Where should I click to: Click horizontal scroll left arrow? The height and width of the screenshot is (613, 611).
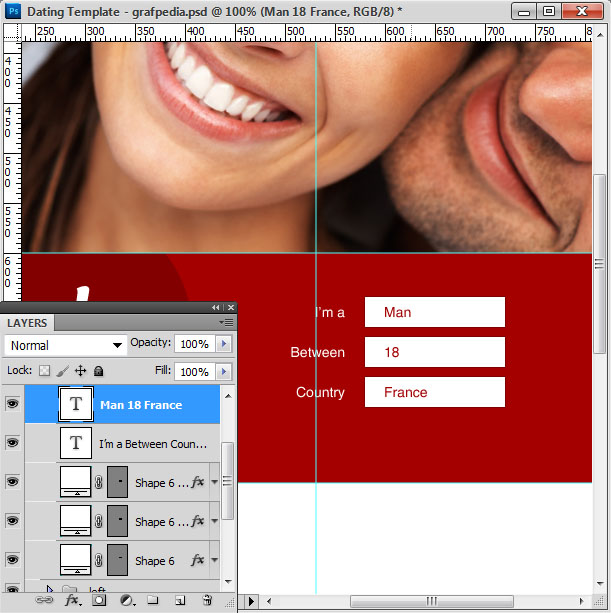pyautogui.click(x=269, y=601)
